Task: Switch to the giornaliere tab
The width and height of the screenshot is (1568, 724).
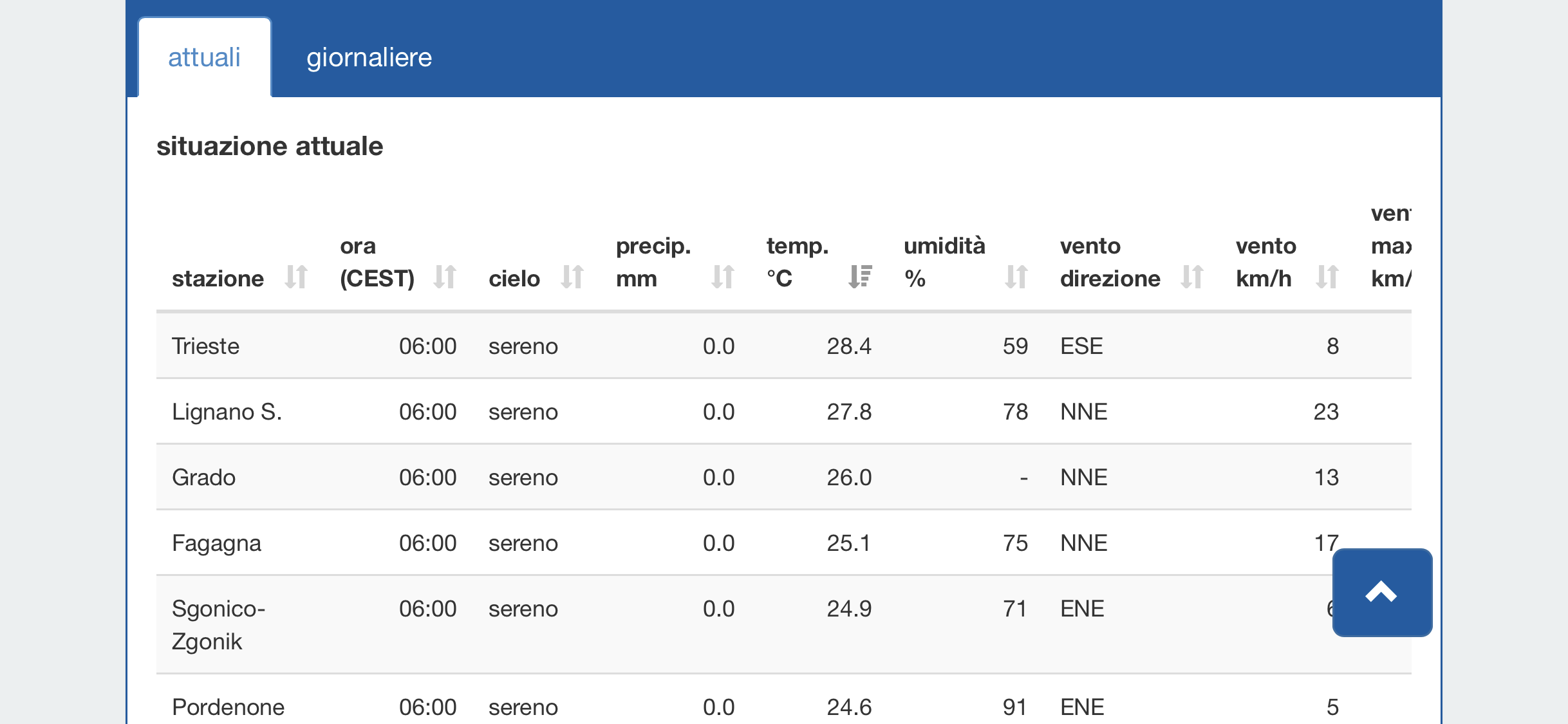Action: [x=369, y=57]
